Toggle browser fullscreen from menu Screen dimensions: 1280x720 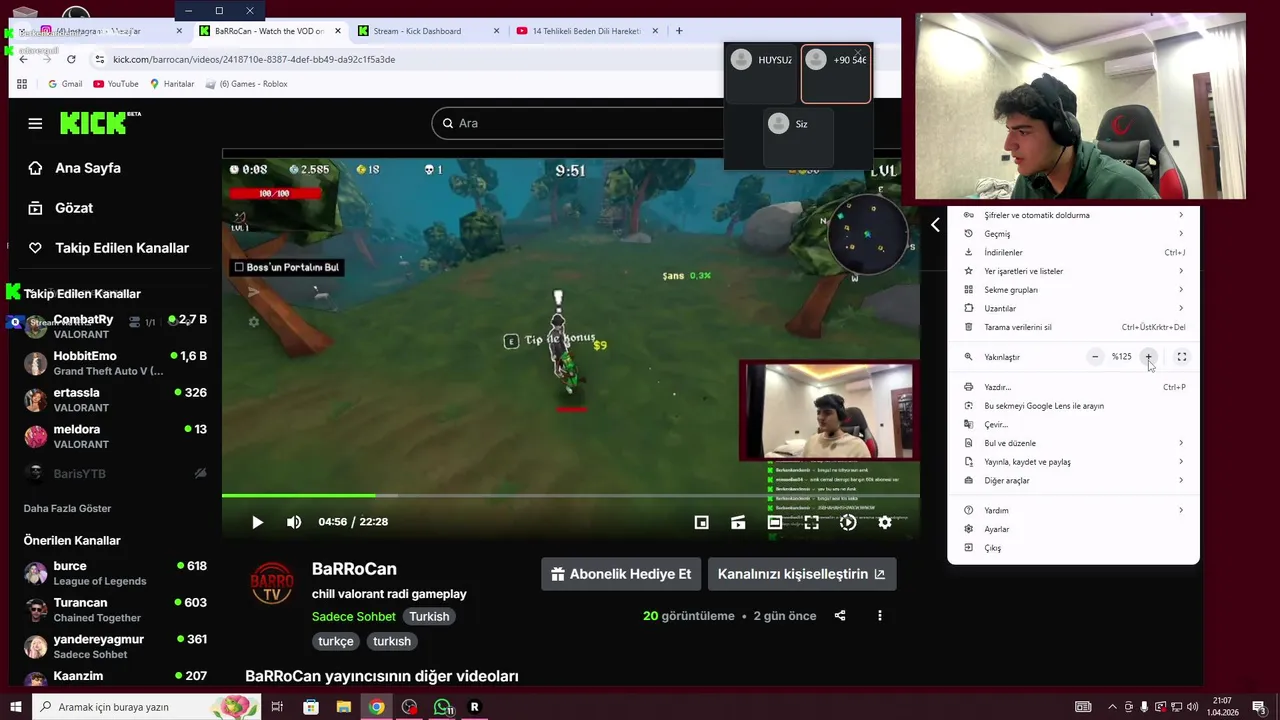1181,357
